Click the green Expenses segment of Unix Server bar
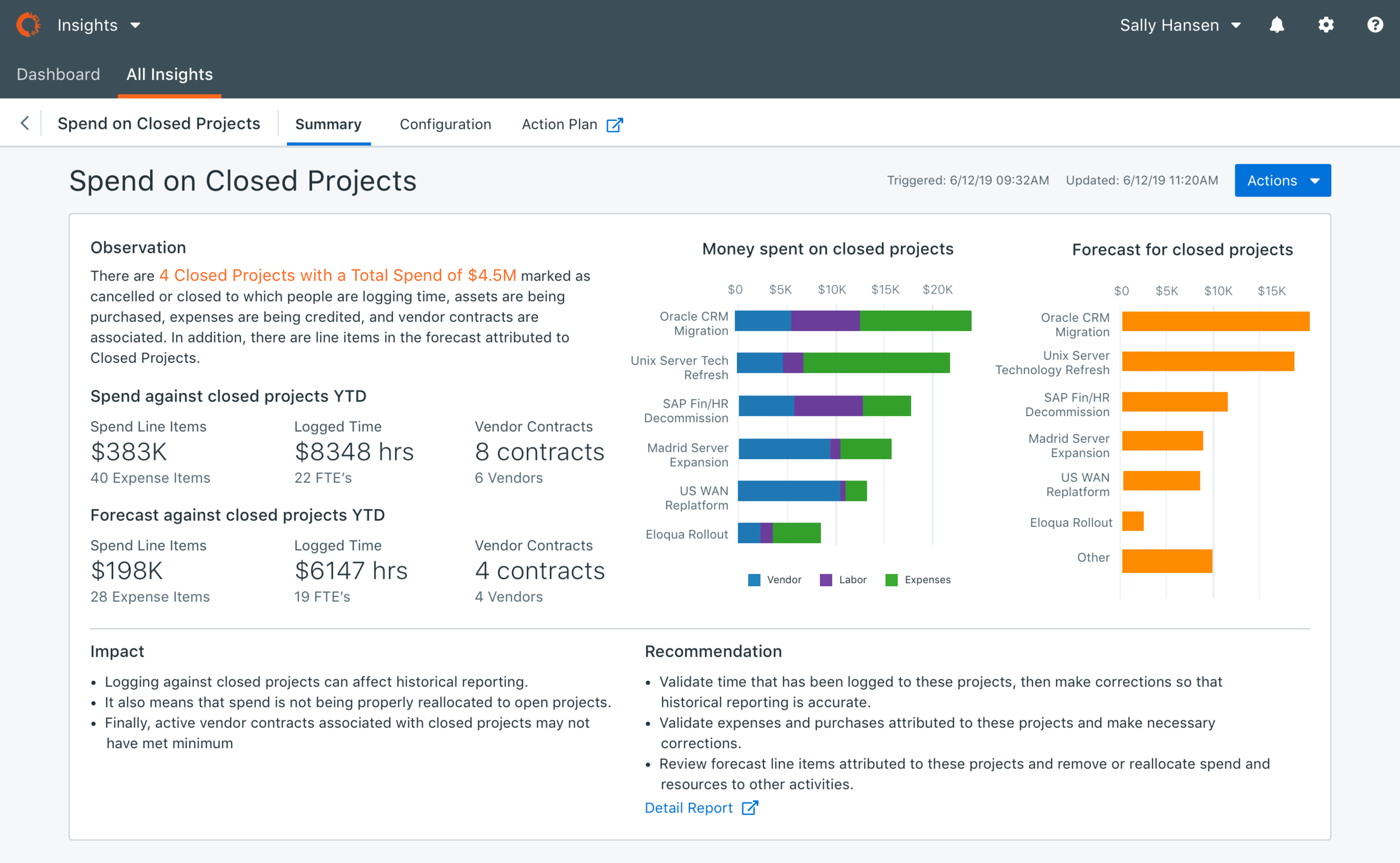 pyautogui.click(x=876, y=363)
